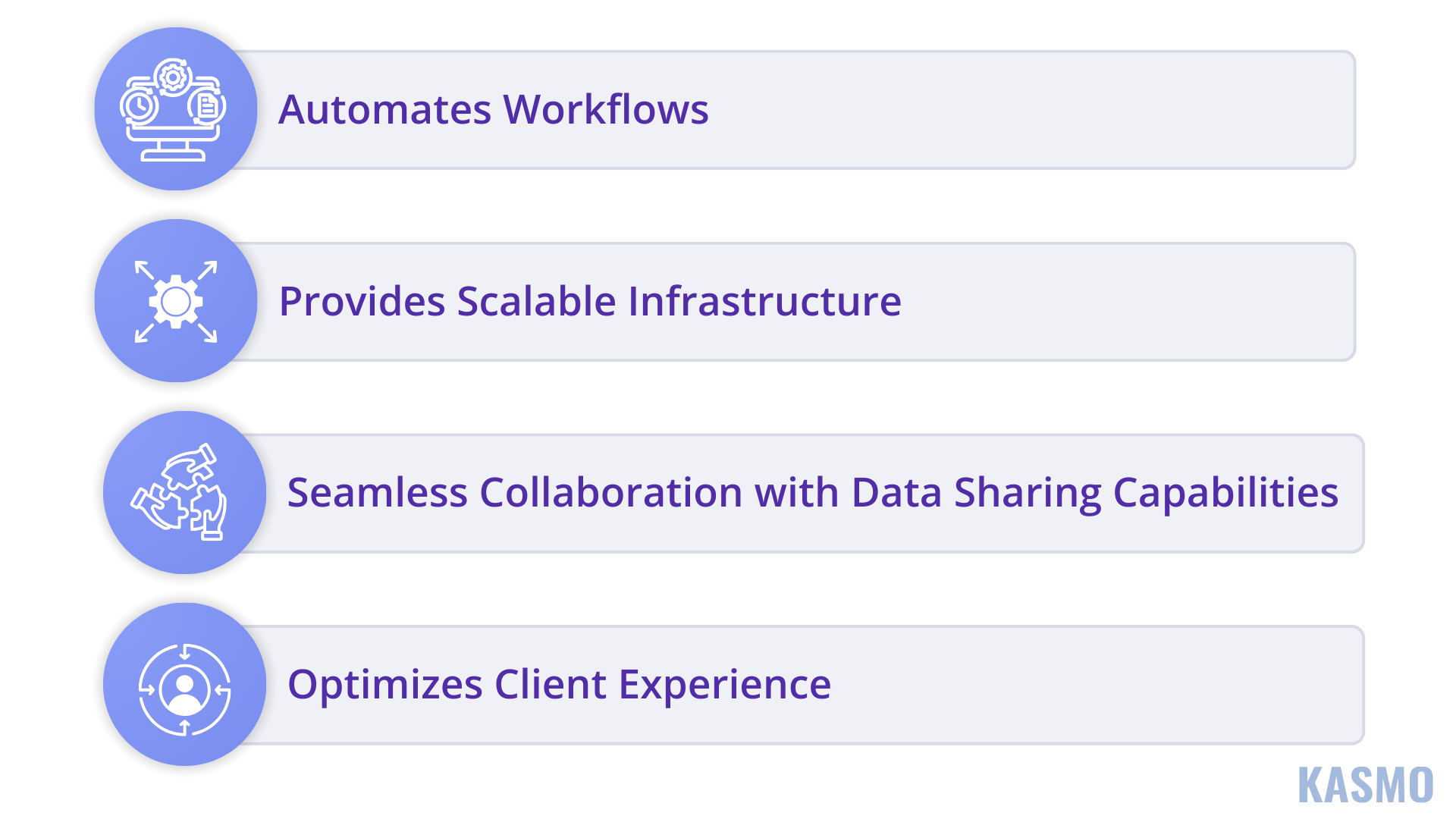
Task: Click Optimizes Client Experience text
Action: pyautogui.click(x=559, y=686)
